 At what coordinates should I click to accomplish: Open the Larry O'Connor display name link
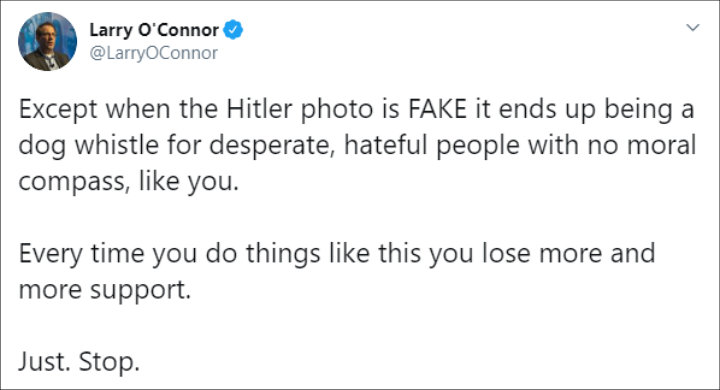(154, 30)
